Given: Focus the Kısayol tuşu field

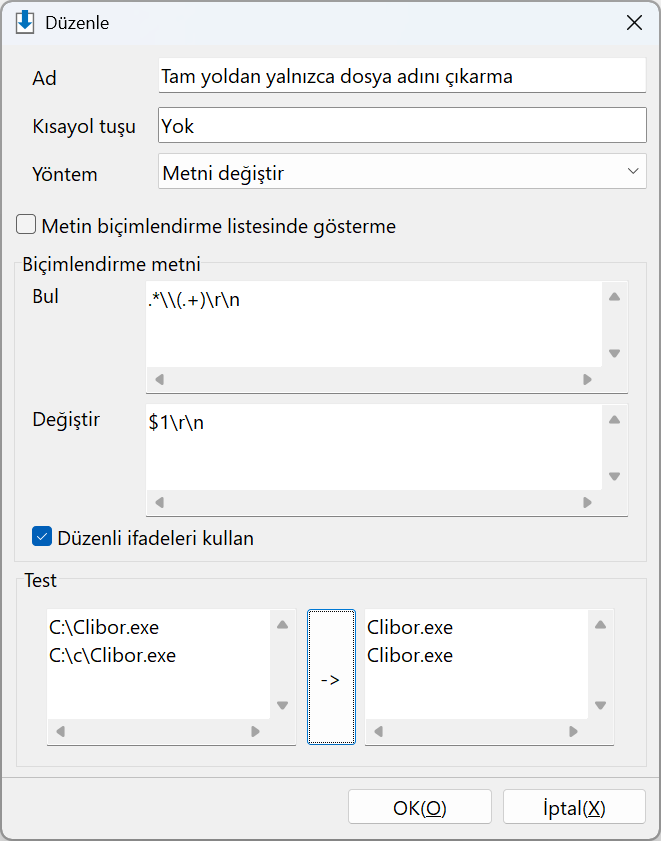Looking at the screenshot, I should [402, 126].
